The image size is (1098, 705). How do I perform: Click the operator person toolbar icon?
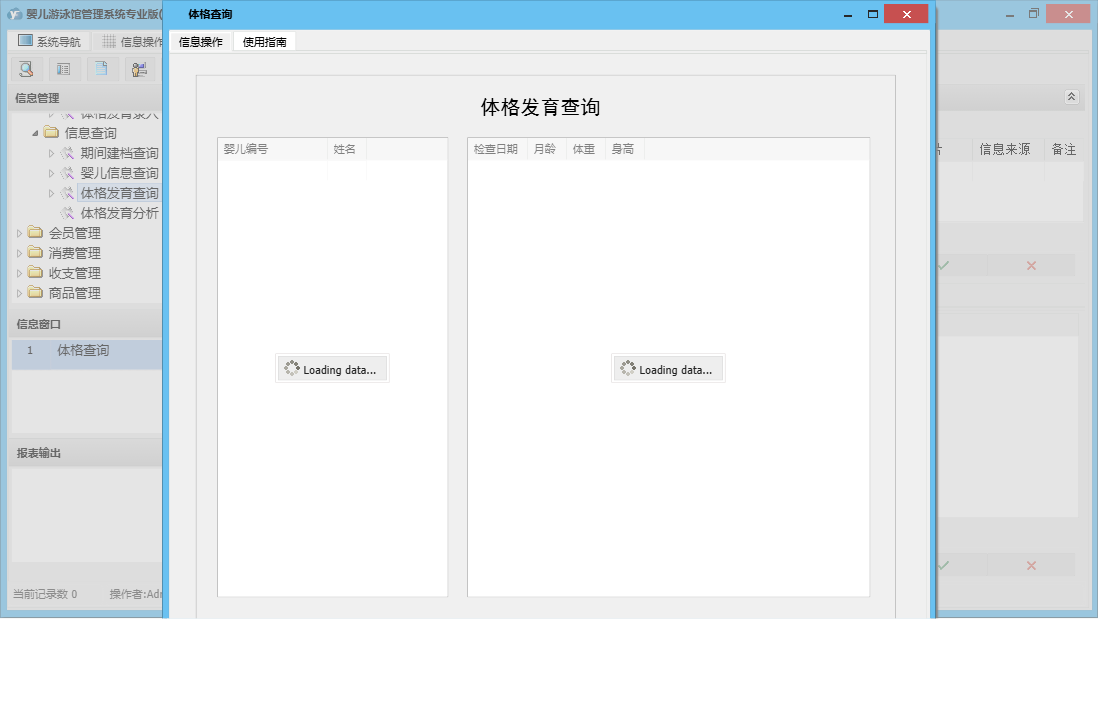tap(139, 68)
